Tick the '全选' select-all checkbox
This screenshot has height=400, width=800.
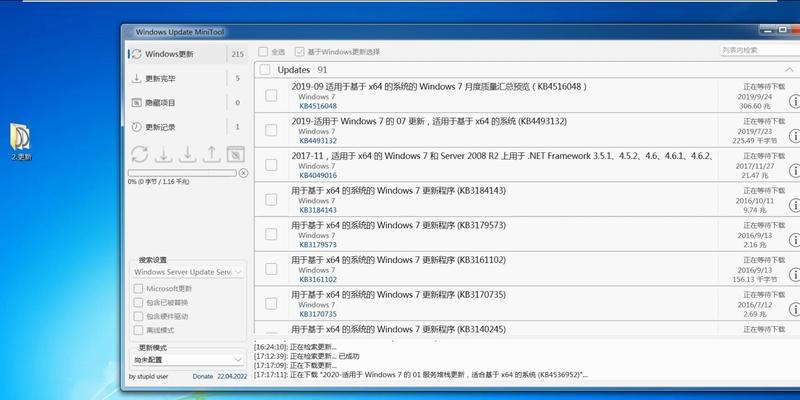point(263,52)
